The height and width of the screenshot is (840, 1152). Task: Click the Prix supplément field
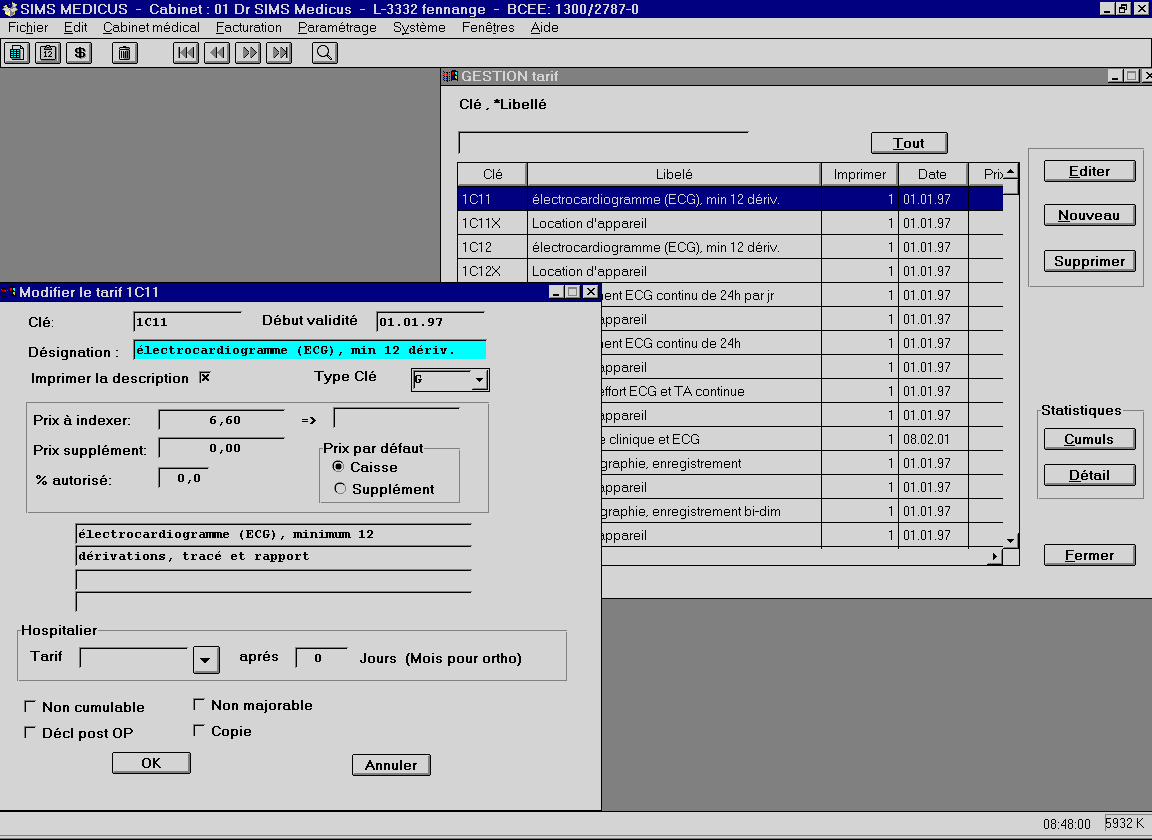coord(222,448)
